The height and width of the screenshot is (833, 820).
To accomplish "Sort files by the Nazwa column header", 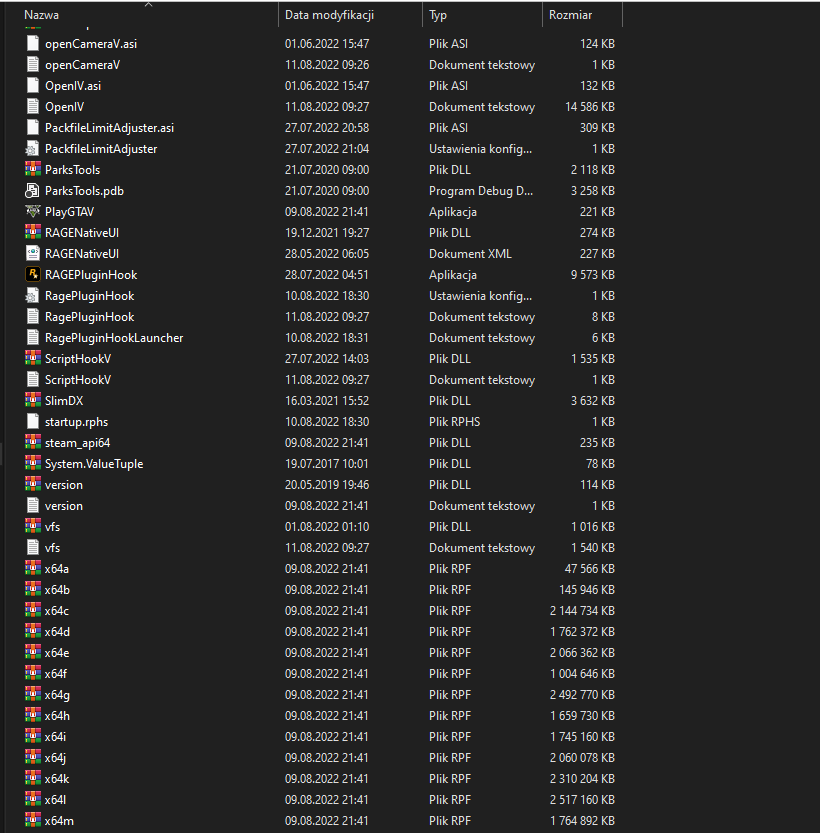I will pyautogui.click(x=41, y=15).
